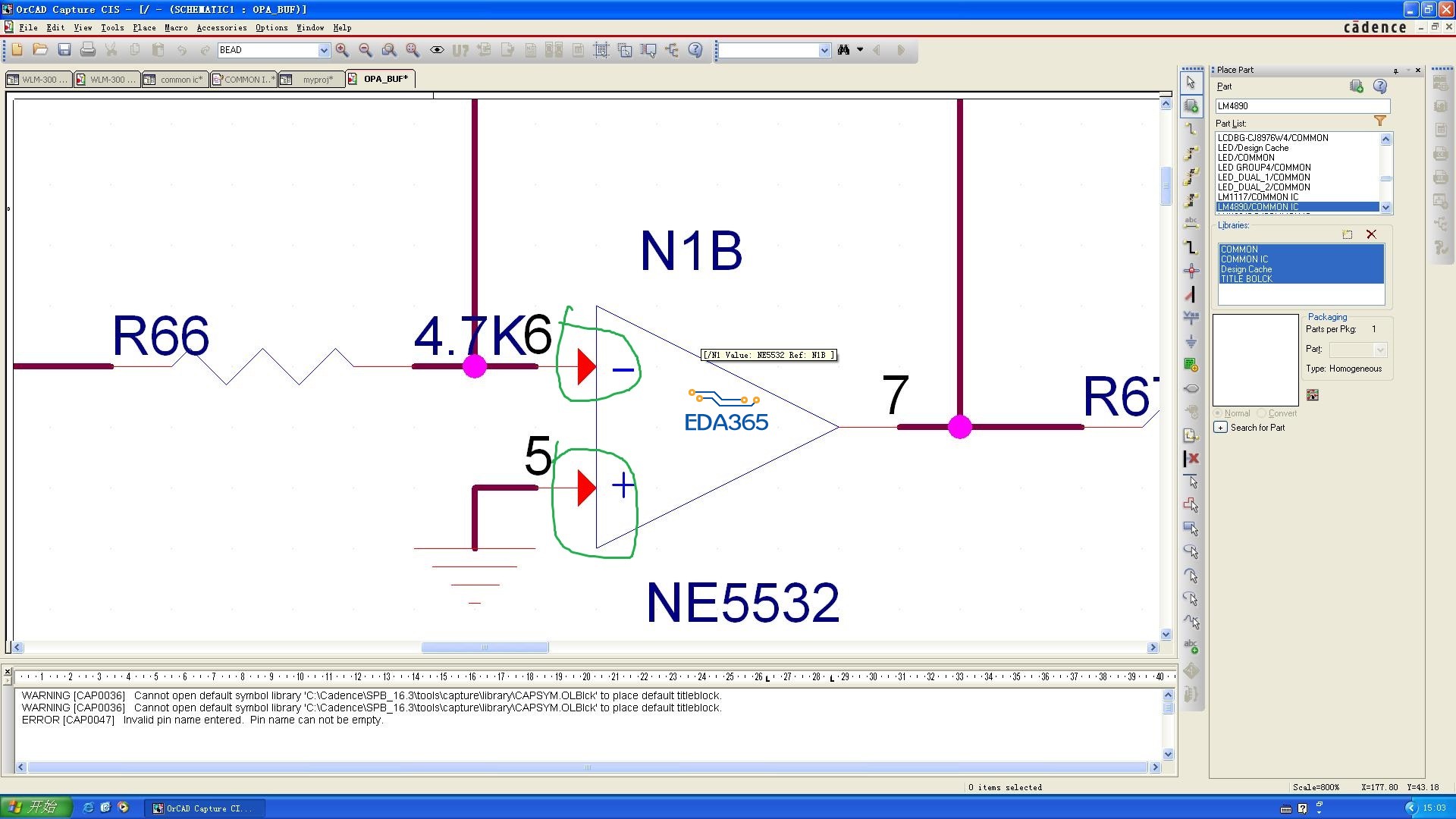This screenshot has height=819, width=1456.
Task: Toggle the eye visibility icon in the toolbar
Action: [x=437, y=50]
